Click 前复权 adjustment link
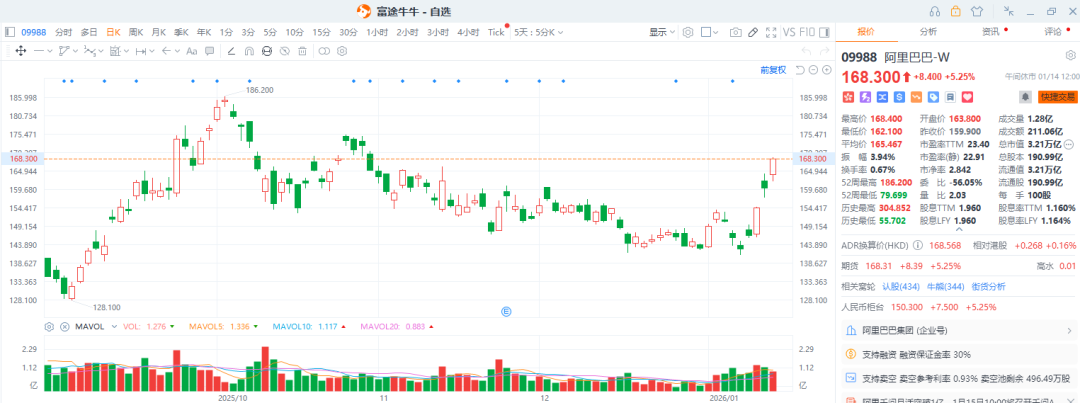 [x=773, y=70]
